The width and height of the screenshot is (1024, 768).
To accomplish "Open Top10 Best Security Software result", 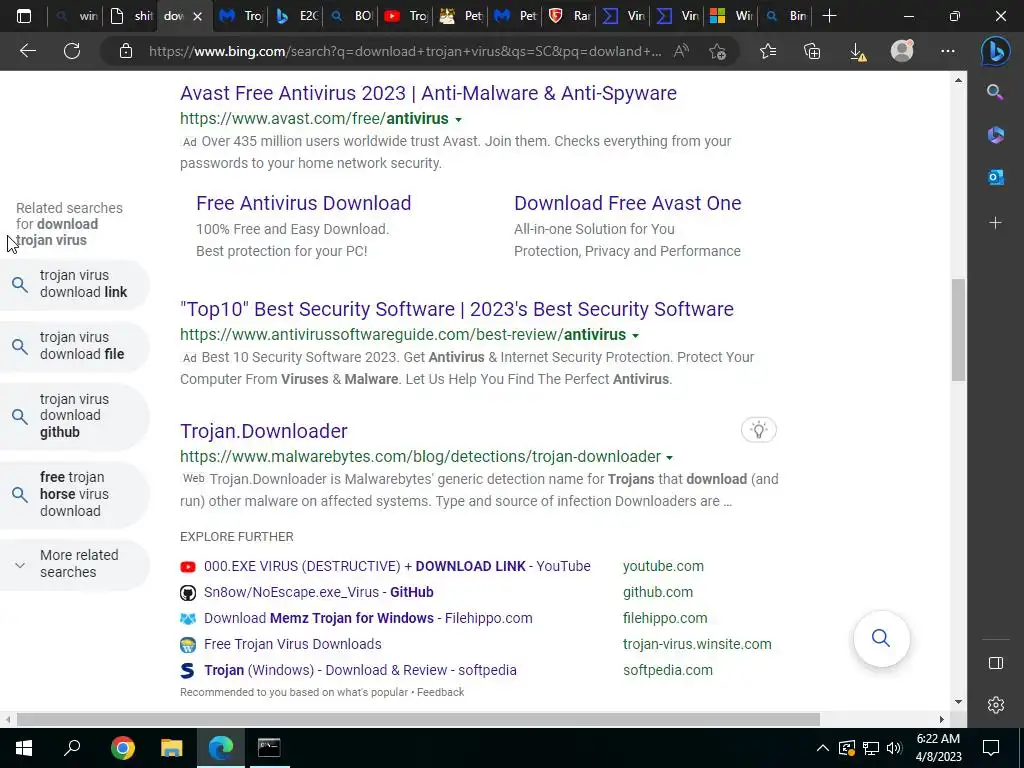I will [457, 309].
